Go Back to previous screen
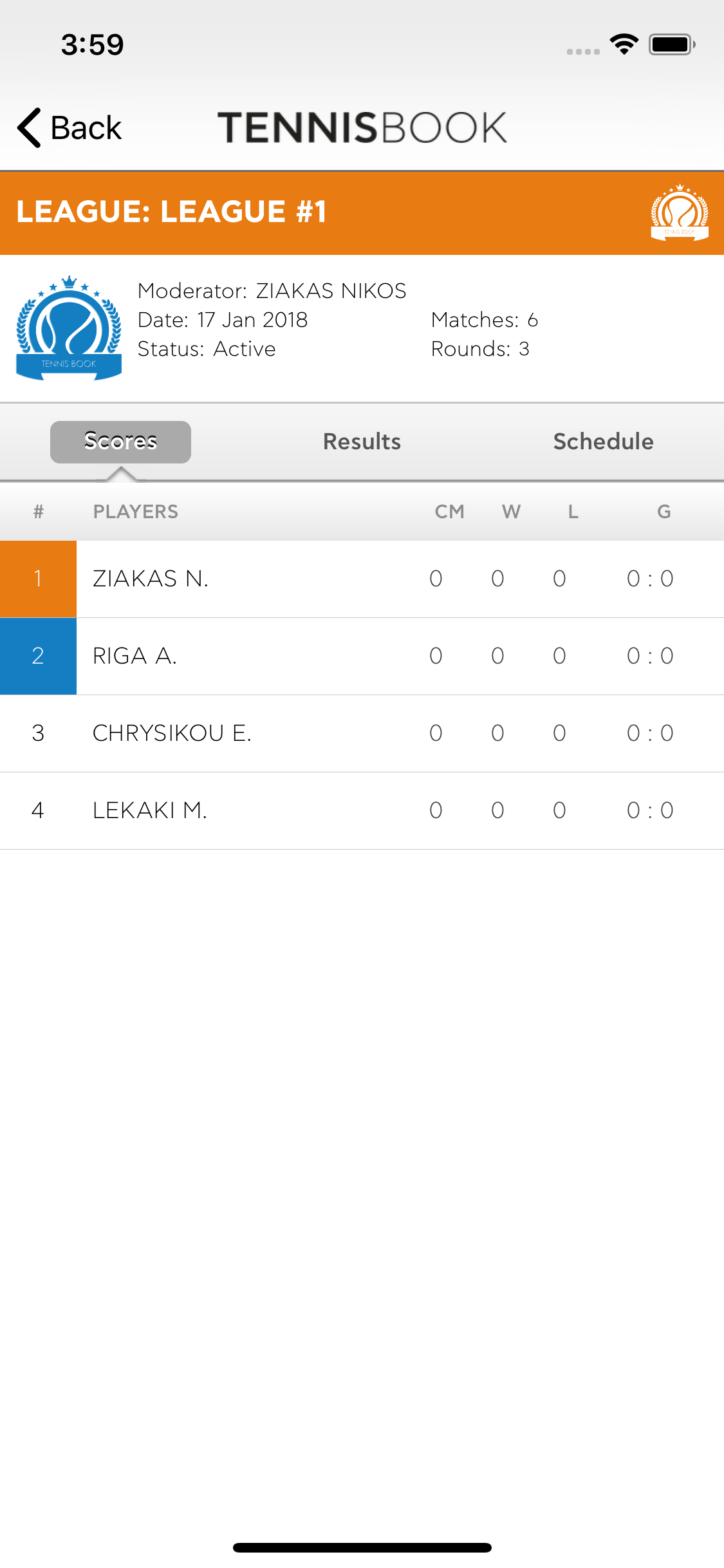Screen dimensions: 724x1568 (x=70, y=127)
